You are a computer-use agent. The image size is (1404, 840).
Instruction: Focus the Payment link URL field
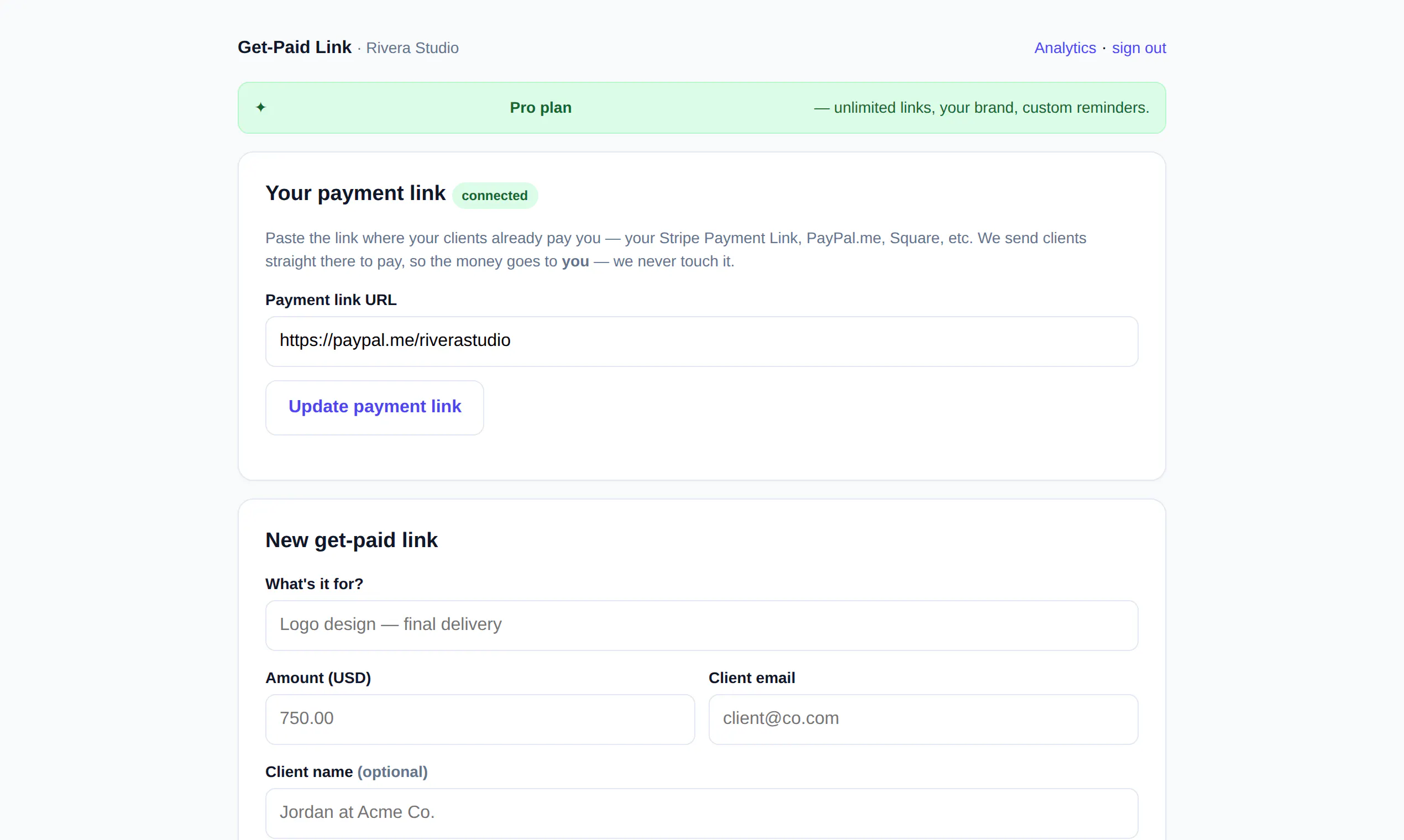coord(701,342)
